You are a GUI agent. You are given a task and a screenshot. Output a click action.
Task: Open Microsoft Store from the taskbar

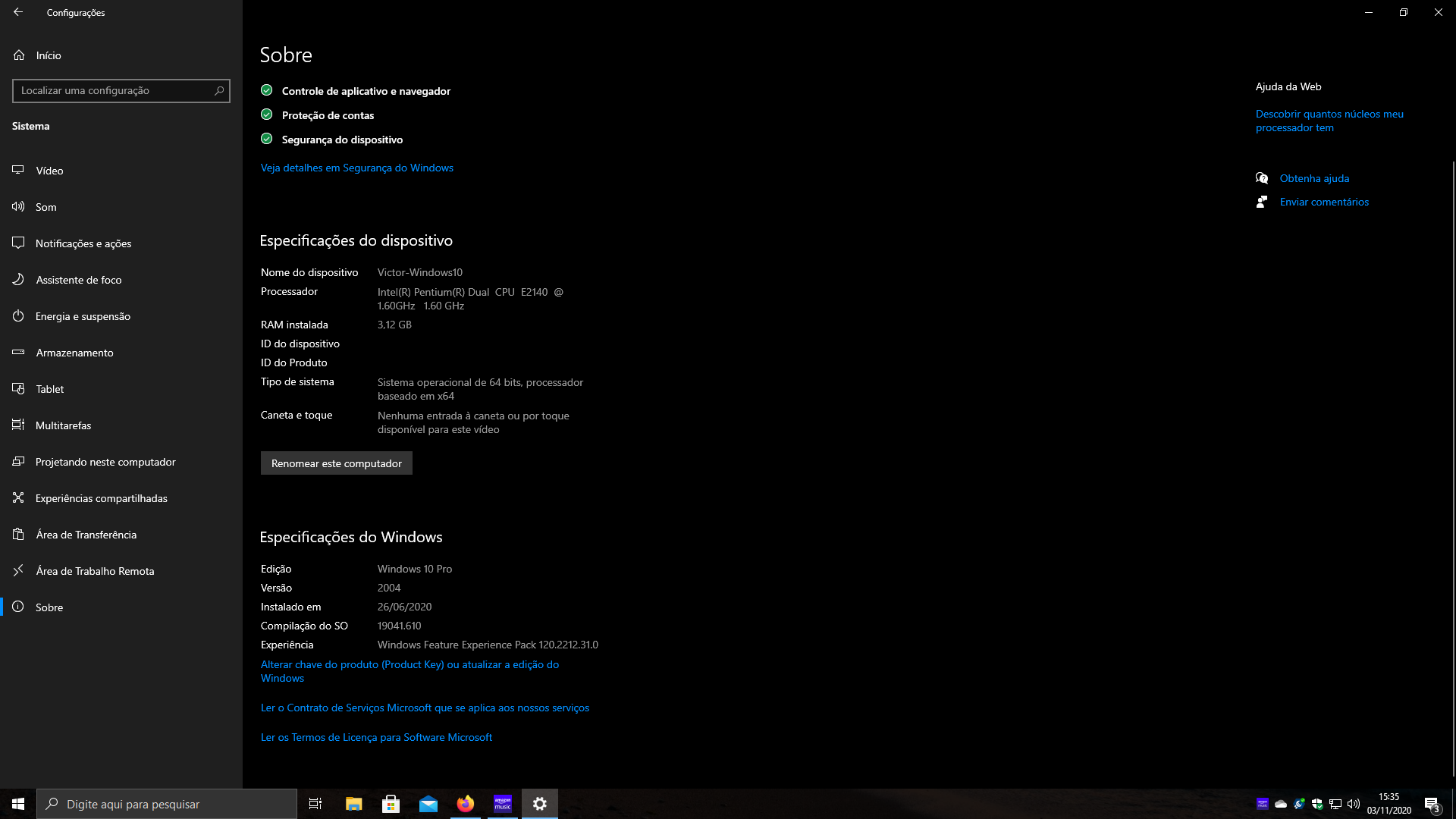(391, 804)
